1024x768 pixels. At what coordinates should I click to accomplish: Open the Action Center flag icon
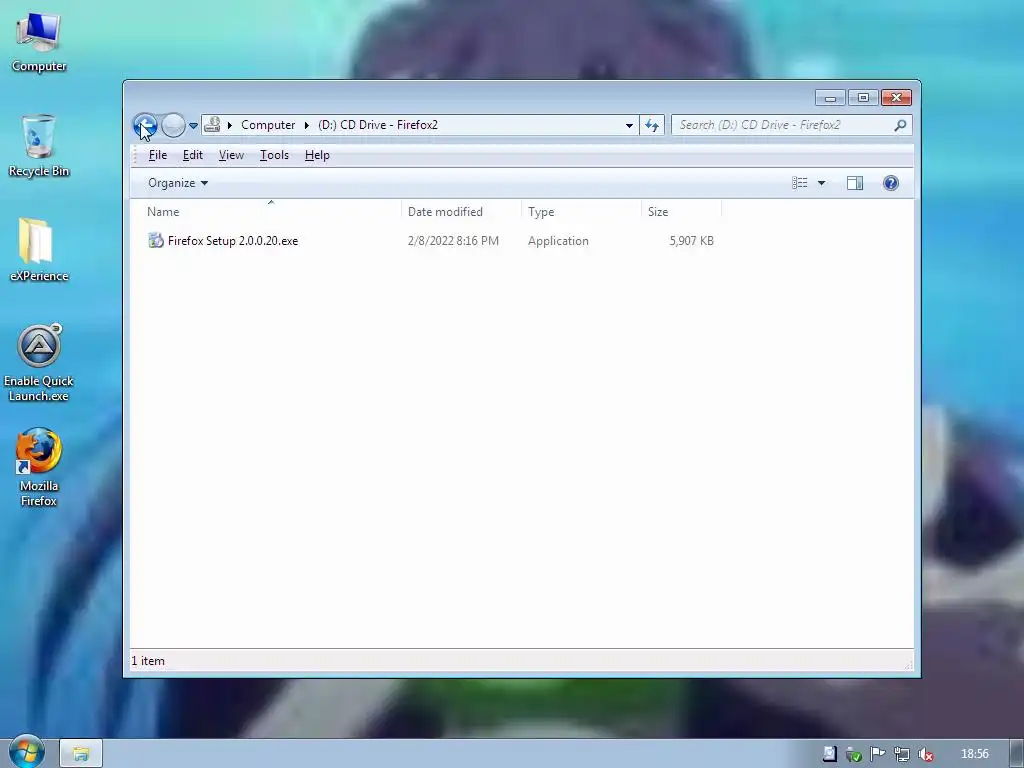click(877, 754)
